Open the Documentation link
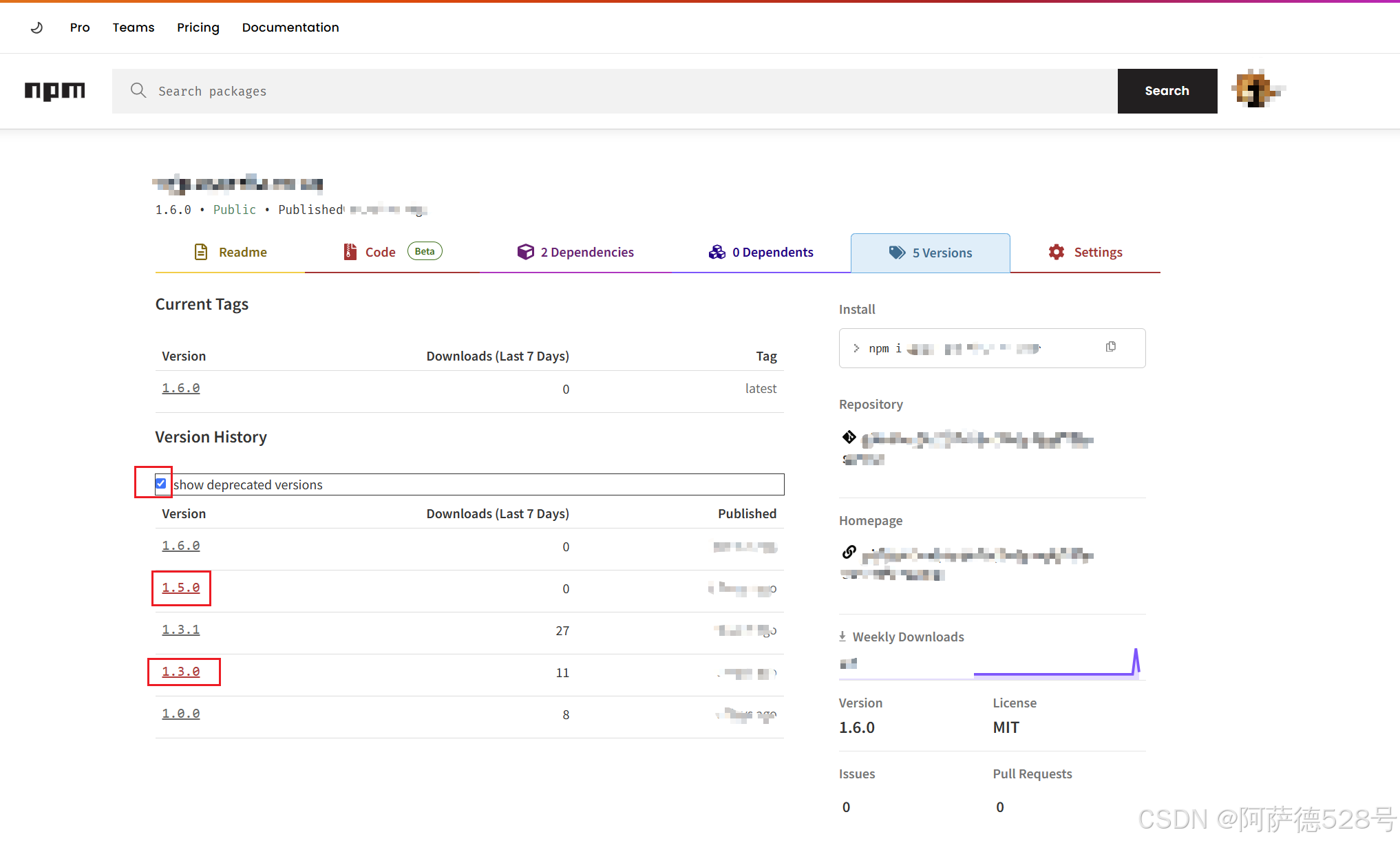The height and width of the screenshot is (843, 1400). [x=290, y=28]
